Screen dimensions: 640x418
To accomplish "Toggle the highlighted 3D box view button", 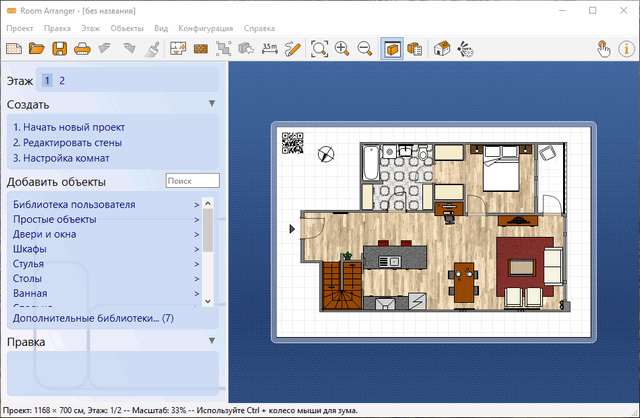I will tap(393, 48).
